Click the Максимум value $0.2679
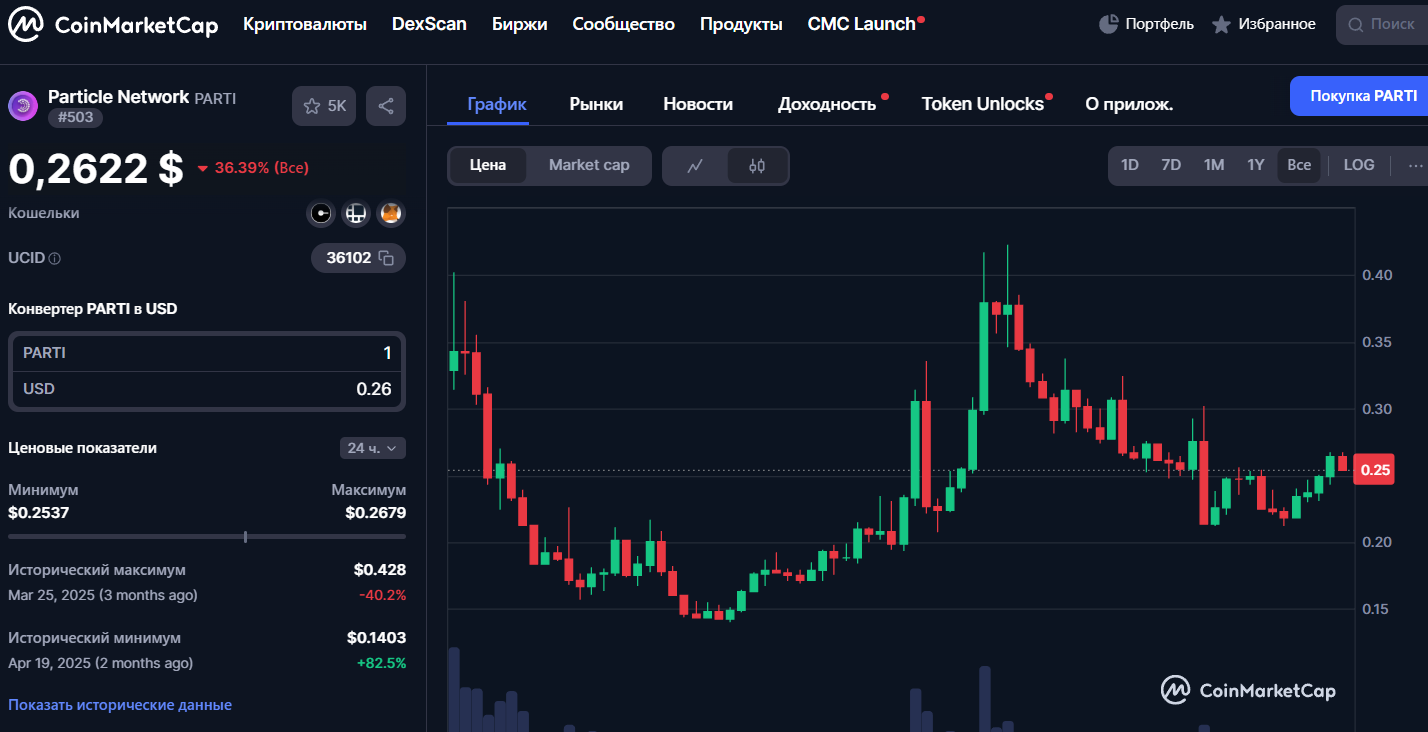The height and width of the screenshot is (732, 1428). [375, 512]
